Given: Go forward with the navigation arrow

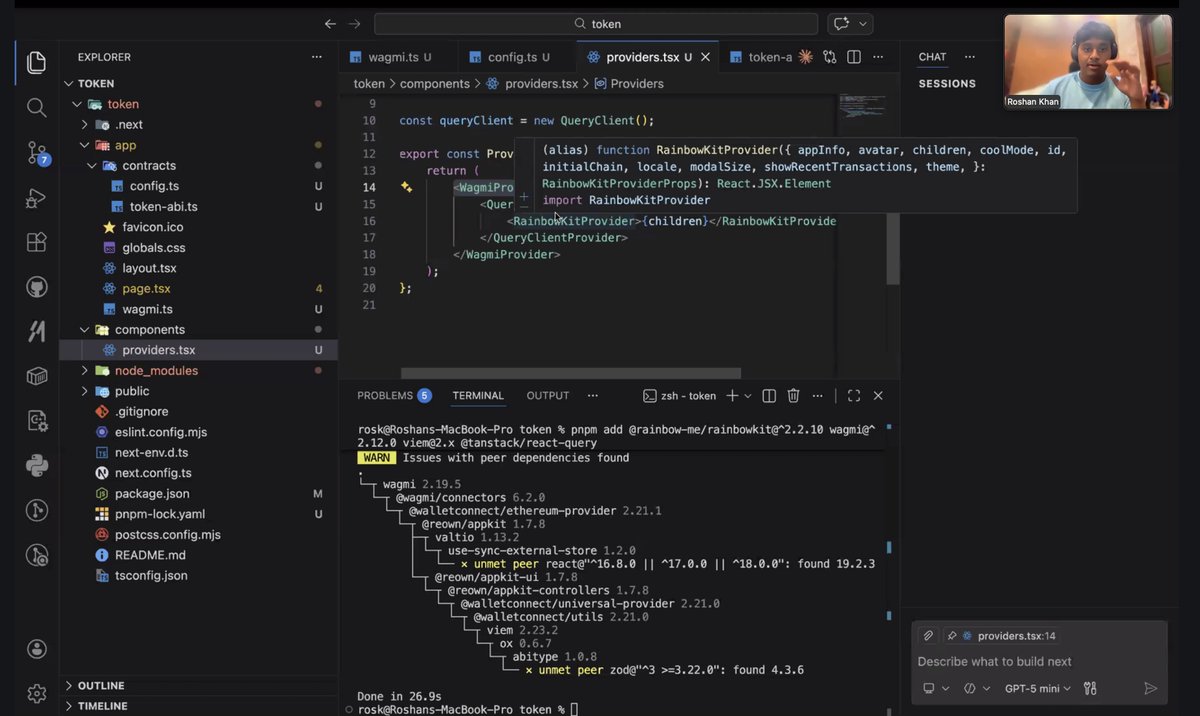Looking at the screenshot, I should click(x=354, y=23).
